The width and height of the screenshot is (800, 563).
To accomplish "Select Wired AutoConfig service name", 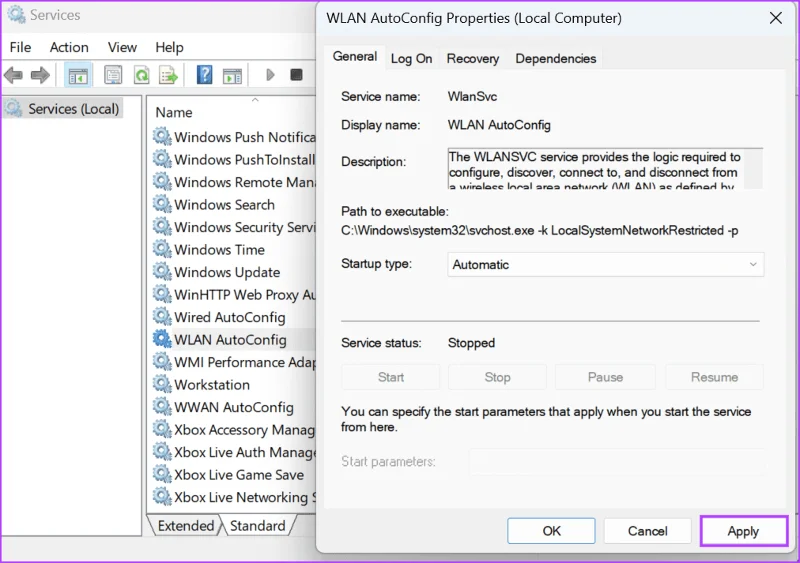I will 230,317.
